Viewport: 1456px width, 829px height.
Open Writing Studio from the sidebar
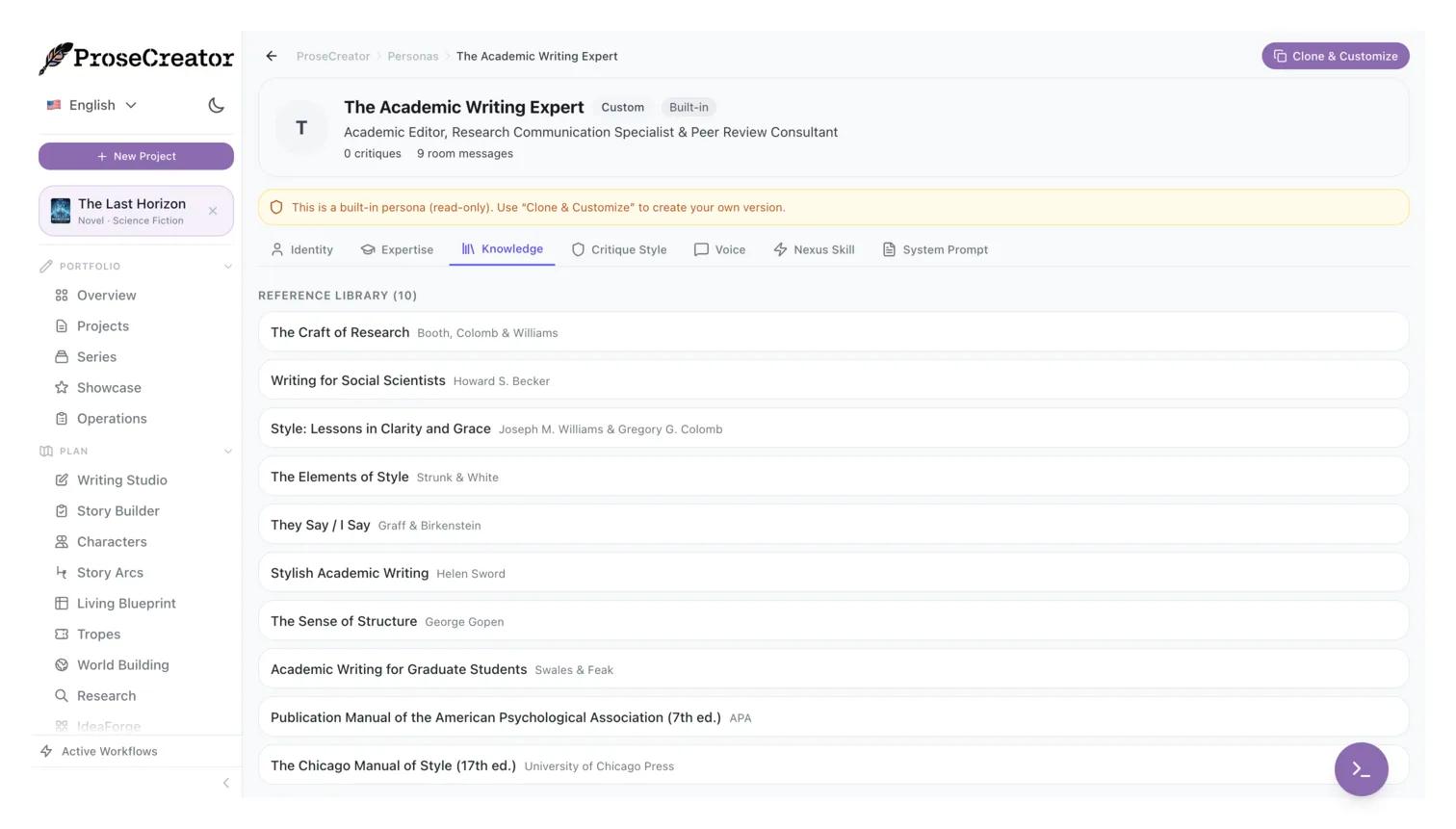click(121, 479)
